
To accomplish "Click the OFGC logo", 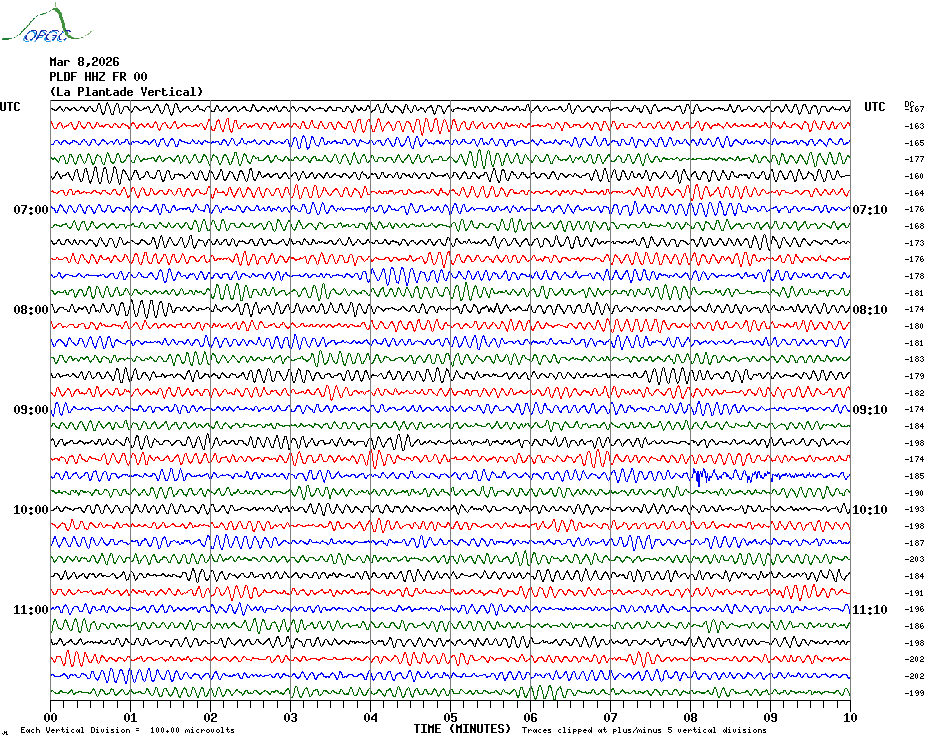I will [46, 24].
